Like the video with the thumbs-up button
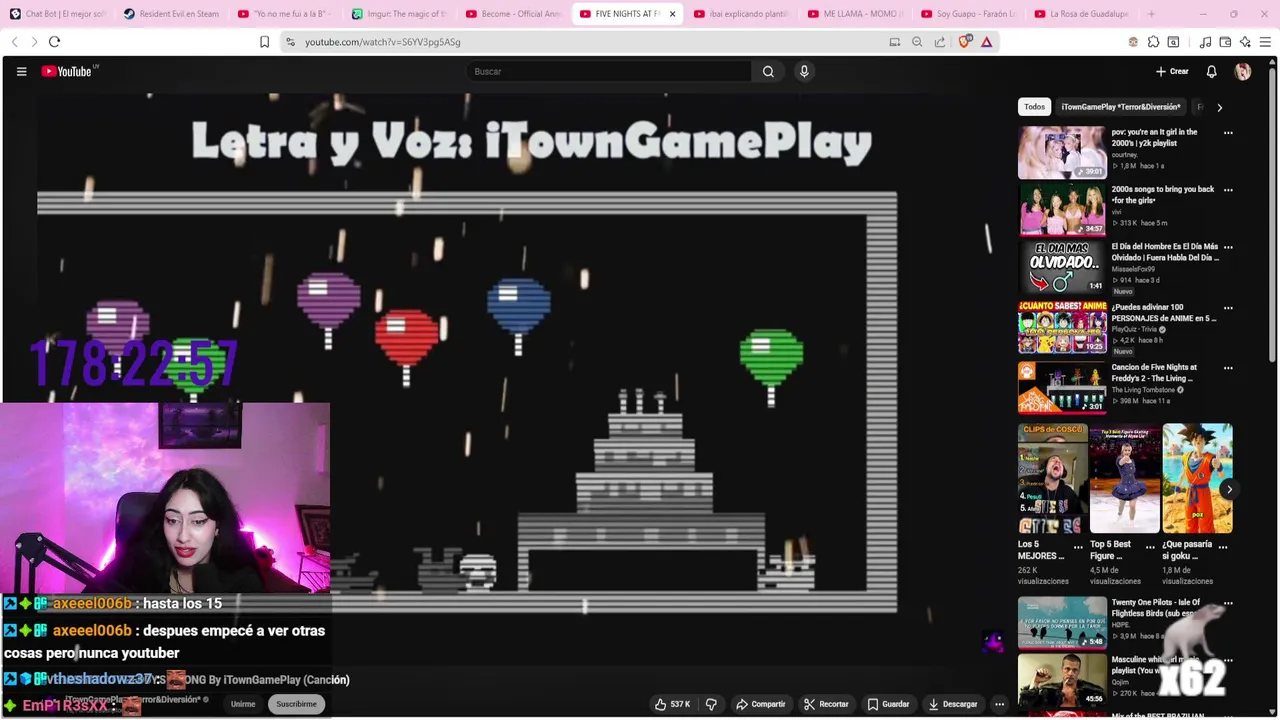The height and width of the screenshot is (720, 1280). coord(672,704)
